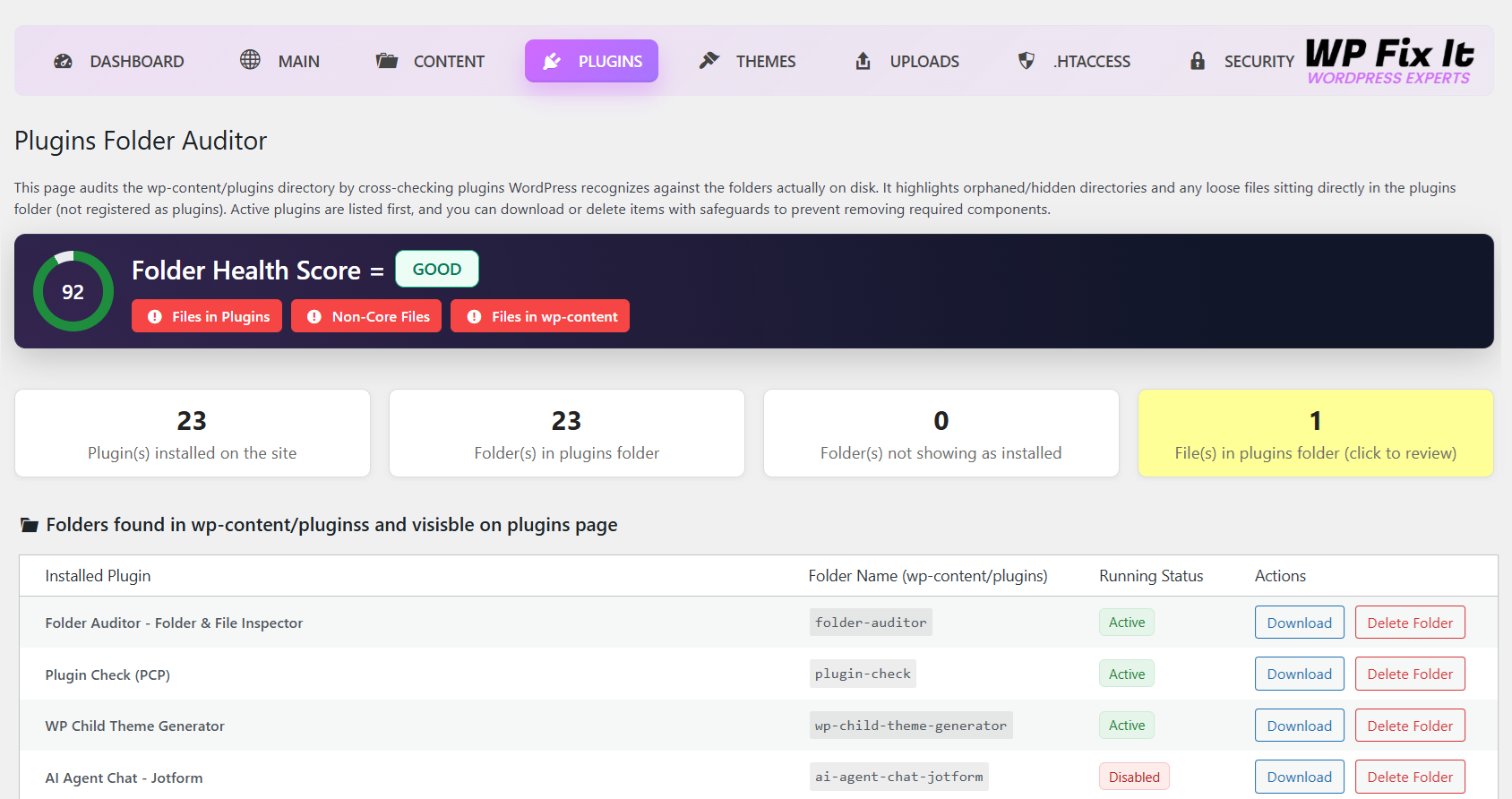The width and height of the screenshot is (1512, 799).
Task: Click the Plugins plug icon
Action: pyautogui.click(x=552, y=61)
